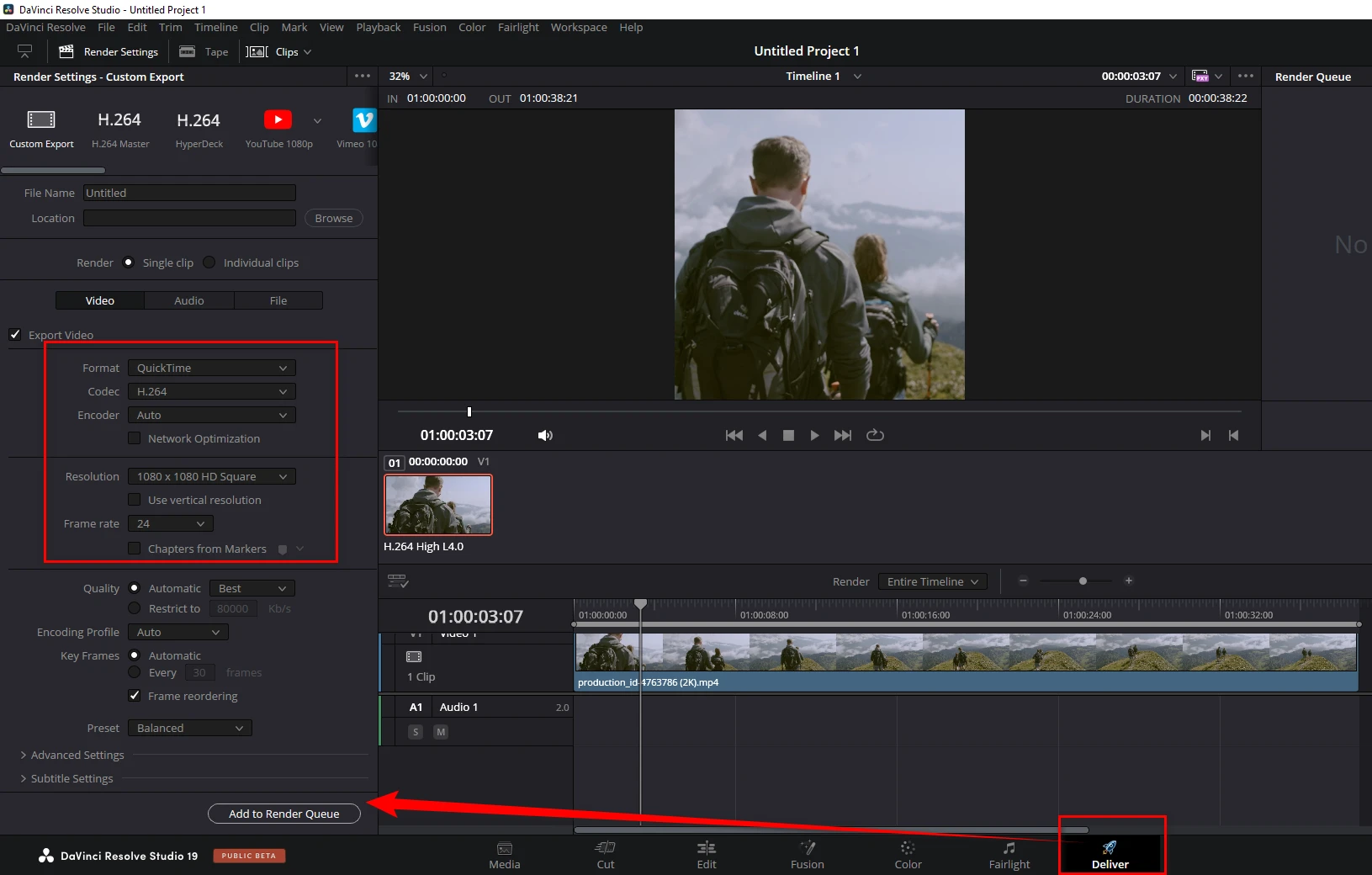Enable Use vertical resolution checkbox

tap(134, 499)
